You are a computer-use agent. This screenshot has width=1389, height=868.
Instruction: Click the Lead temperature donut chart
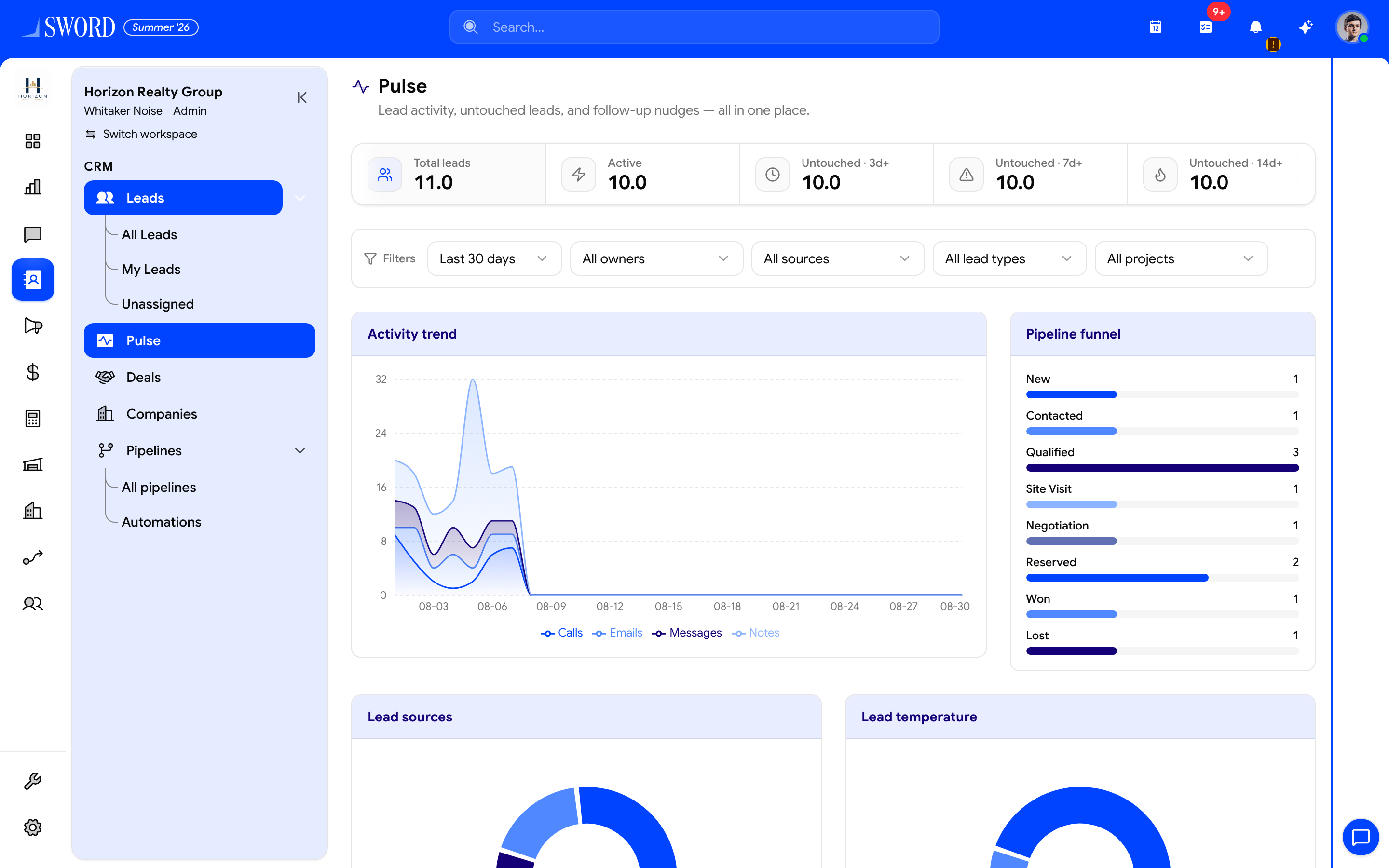[x=1080, y=827]
